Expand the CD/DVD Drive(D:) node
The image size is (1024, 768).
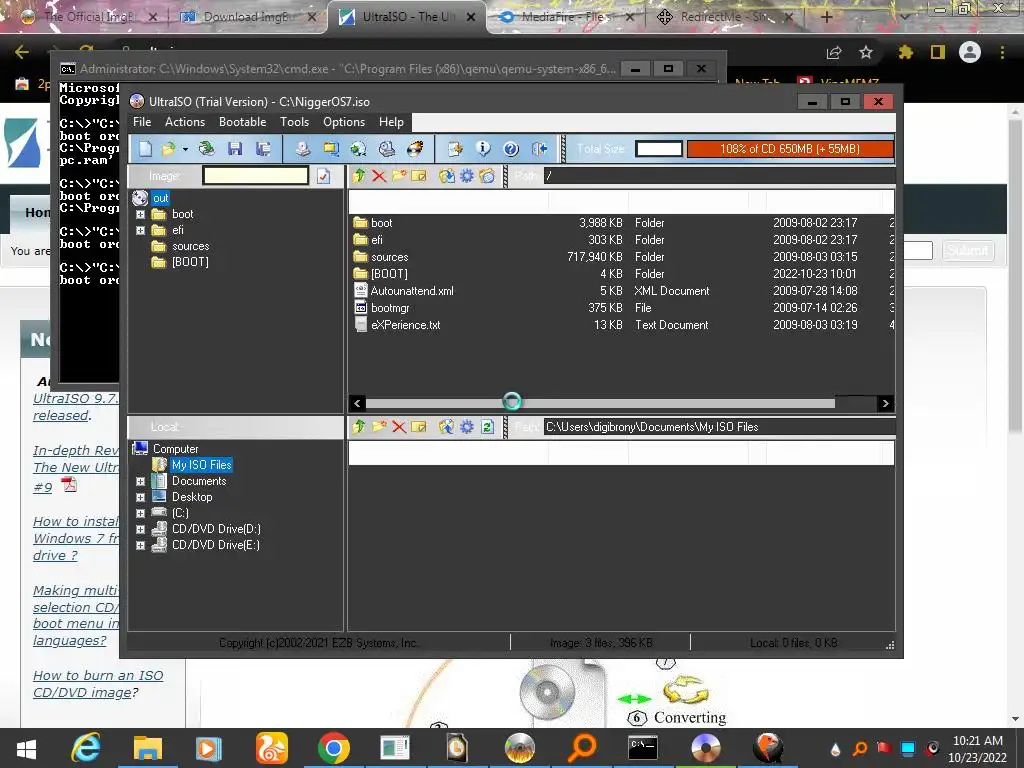point(140,530)
